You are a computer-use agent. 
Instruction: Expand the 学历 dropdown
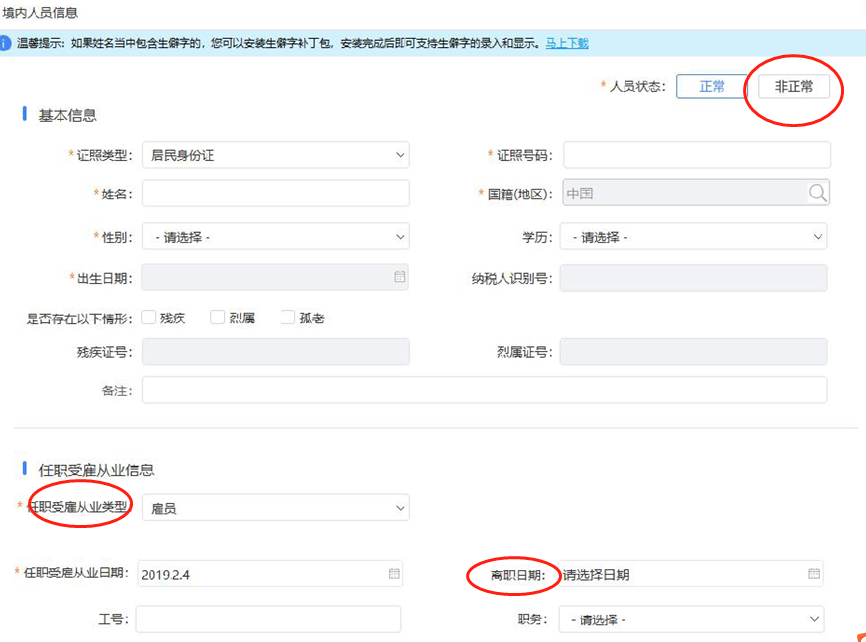[x=694, y=237]
